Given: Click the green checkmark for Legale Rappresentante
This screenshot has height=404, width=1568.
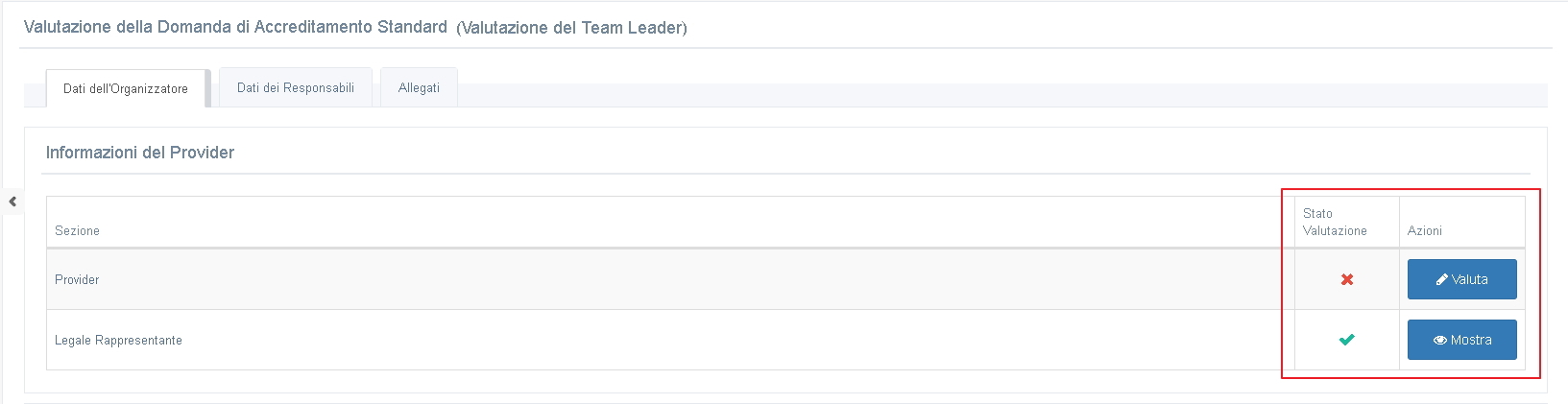Looking at the screenshot, I should point(1347,340).
